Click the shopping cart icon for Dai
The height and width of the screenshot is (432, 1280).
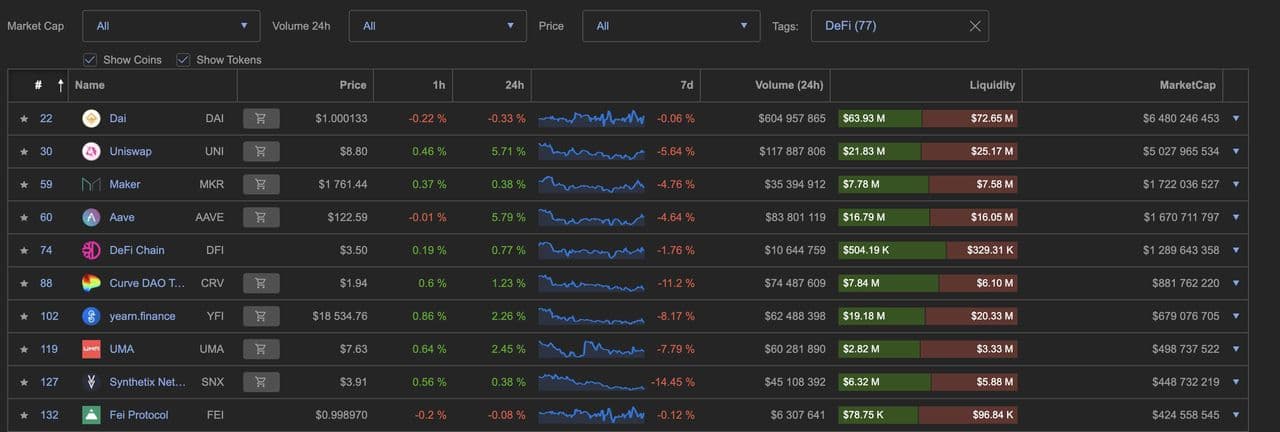[261, 119]
